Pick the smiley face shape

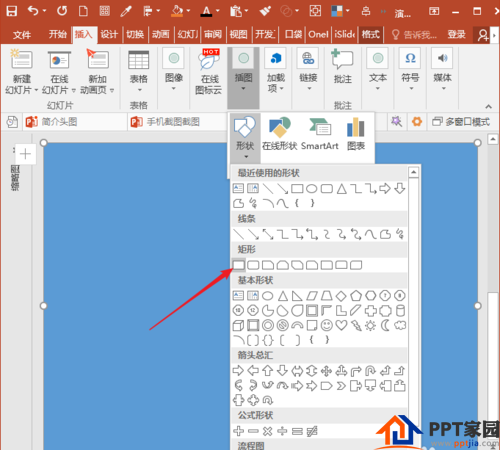(x=327, y=325)
